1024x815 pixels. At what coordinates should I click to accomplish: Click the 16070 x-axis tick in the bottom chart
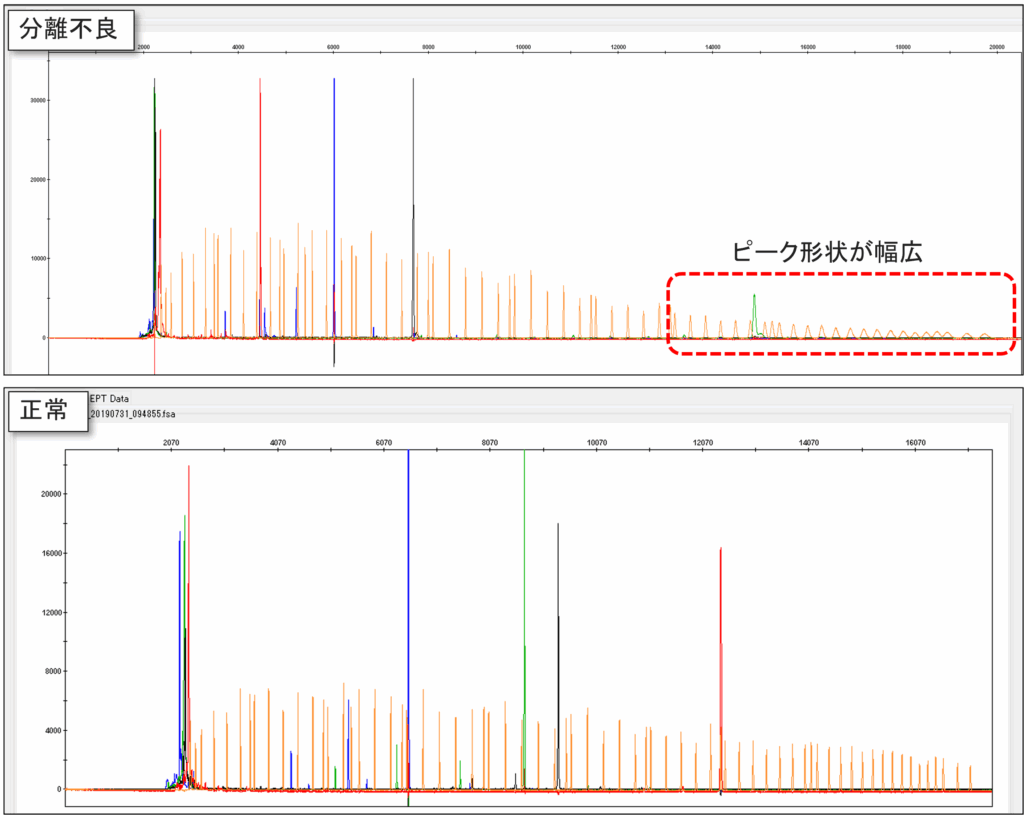tap(916, 441)
